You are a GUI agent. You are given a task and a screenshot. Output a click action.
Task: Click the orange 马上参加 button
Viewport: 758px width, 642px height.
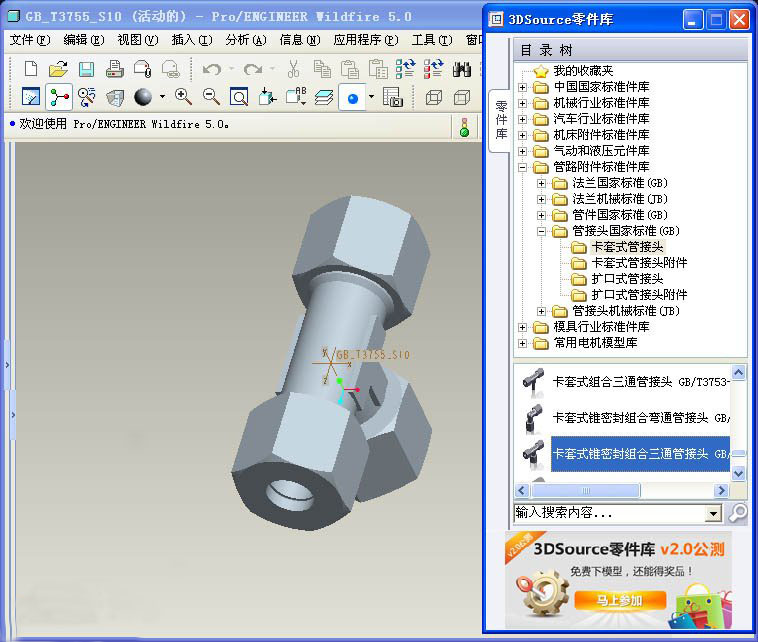tap(620, 600)
